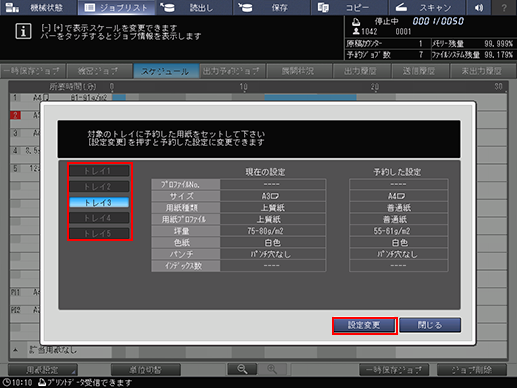Click the clock icon in status bar
The image size is (517, 388).
[6, 382]
